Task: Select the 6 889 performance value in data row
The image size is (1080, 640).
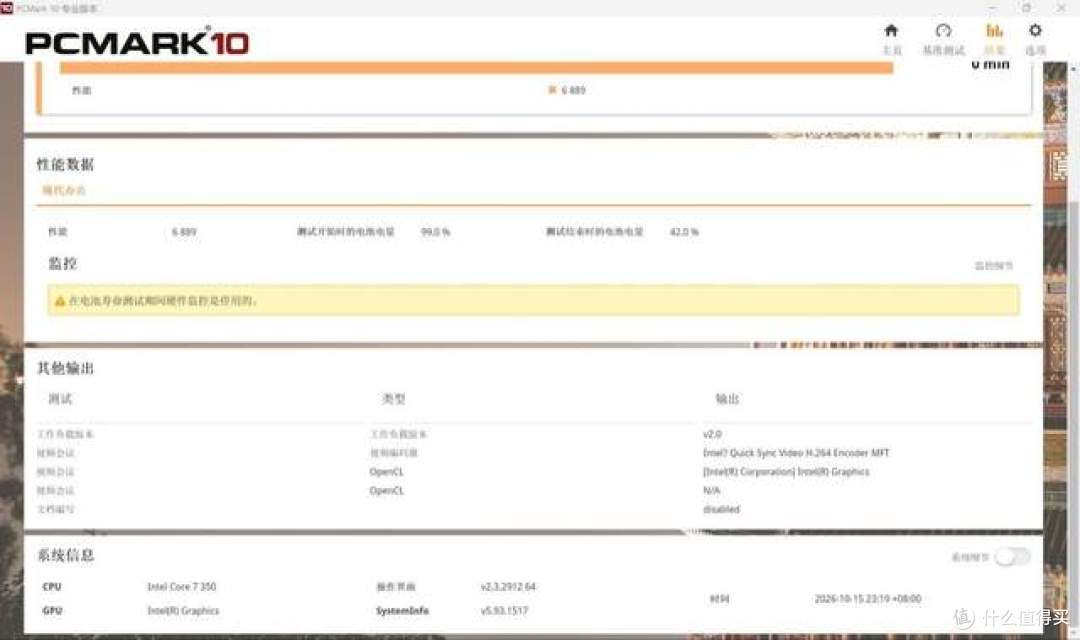Action: coord(184,232)
